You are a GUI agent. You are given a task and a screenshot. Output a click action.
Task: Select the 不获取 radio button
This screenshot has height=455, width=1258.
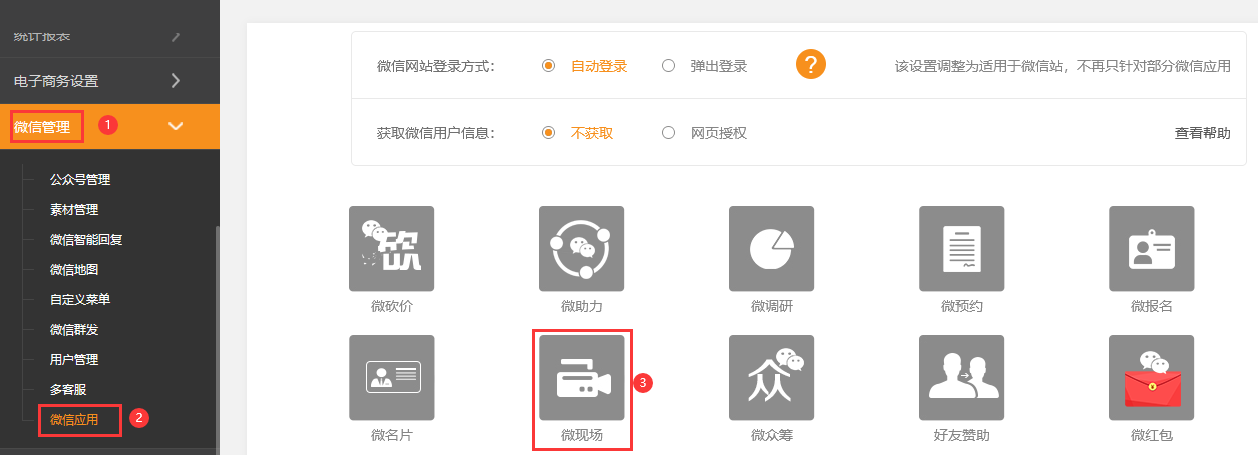pyautogui.click(x=548, y=133)
